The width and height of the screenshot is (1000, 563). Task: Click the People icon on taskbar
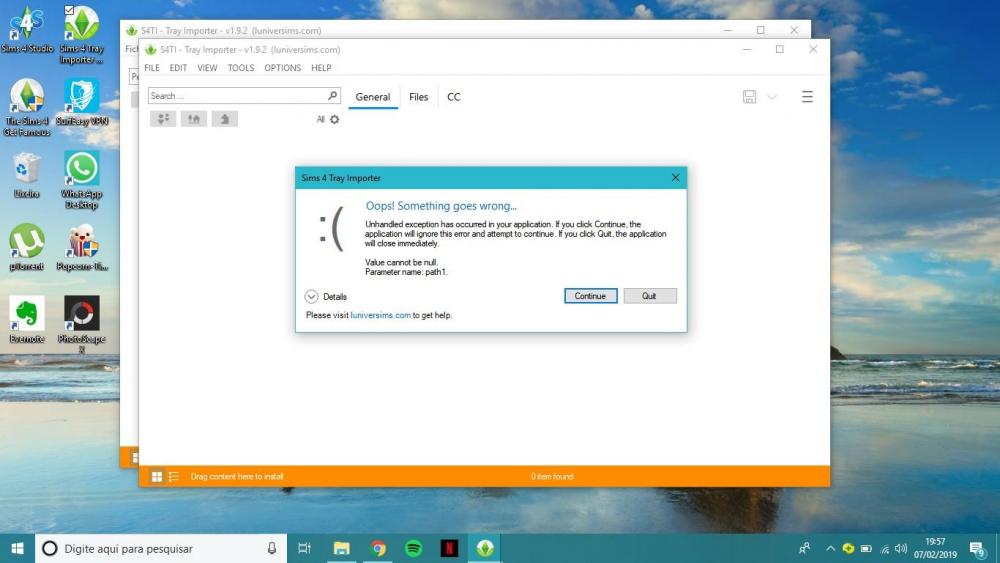pyautogui.click(x=805, y=548)
